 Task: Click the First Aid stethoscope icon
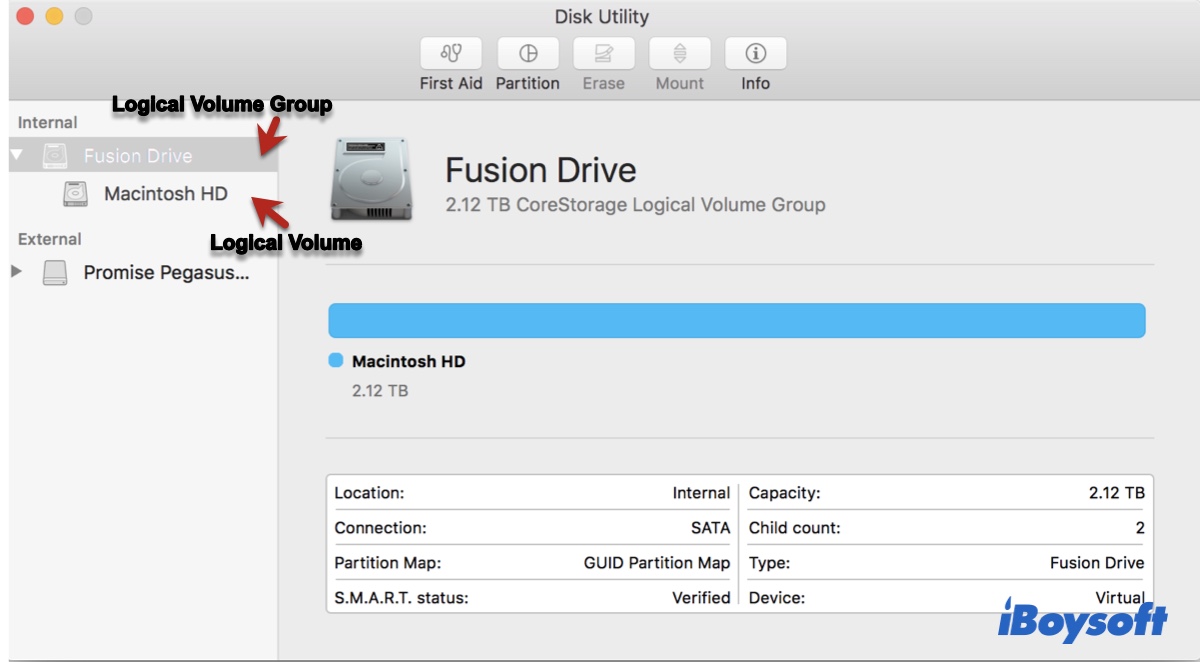point(450,53)
